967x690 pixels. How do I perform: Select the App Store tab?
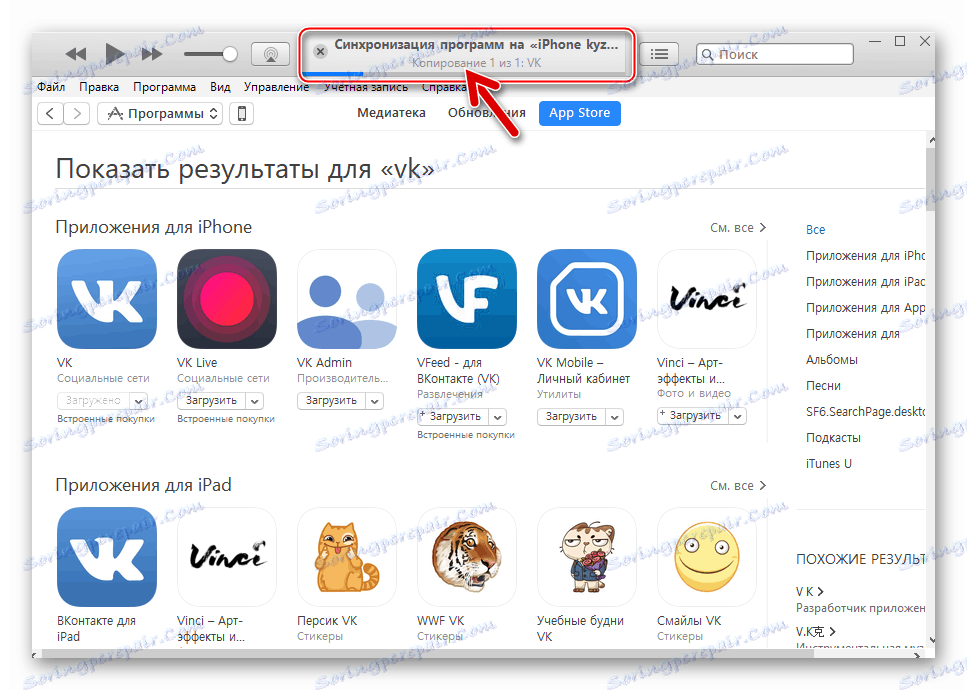[x=580, y=113]
